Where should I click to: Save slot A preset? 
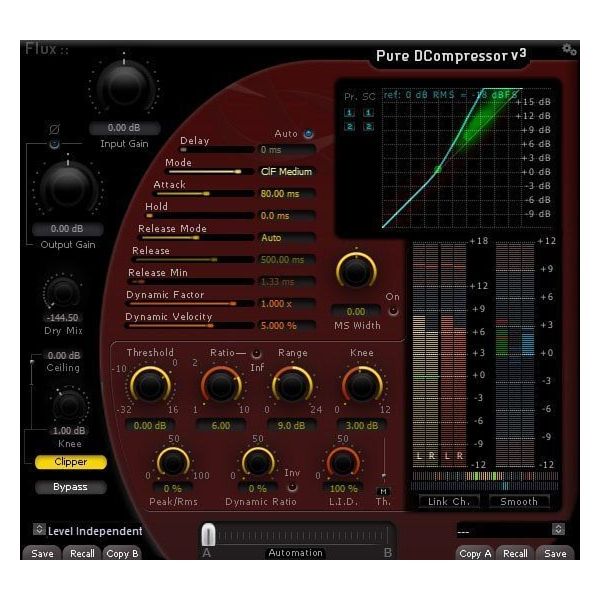pyautogui.click(x=42, y=553)
